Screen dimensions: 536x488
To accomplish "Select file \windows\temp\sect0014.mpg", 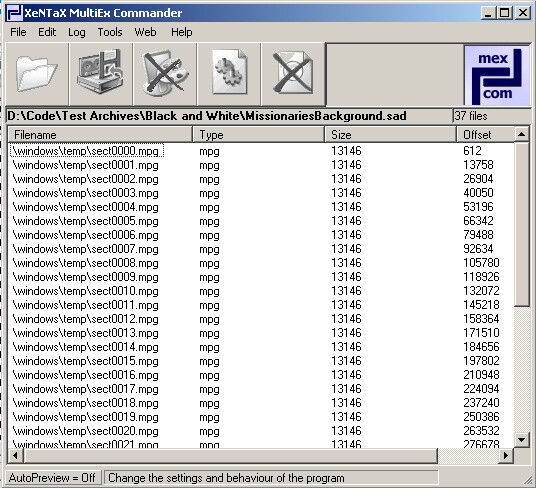I will click(x=86, y=347).
